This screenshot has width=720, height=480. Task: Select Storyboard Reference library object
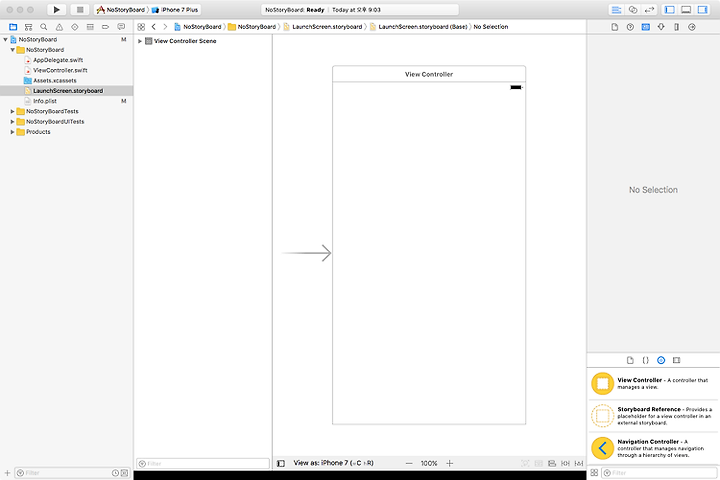pos(653,416)
